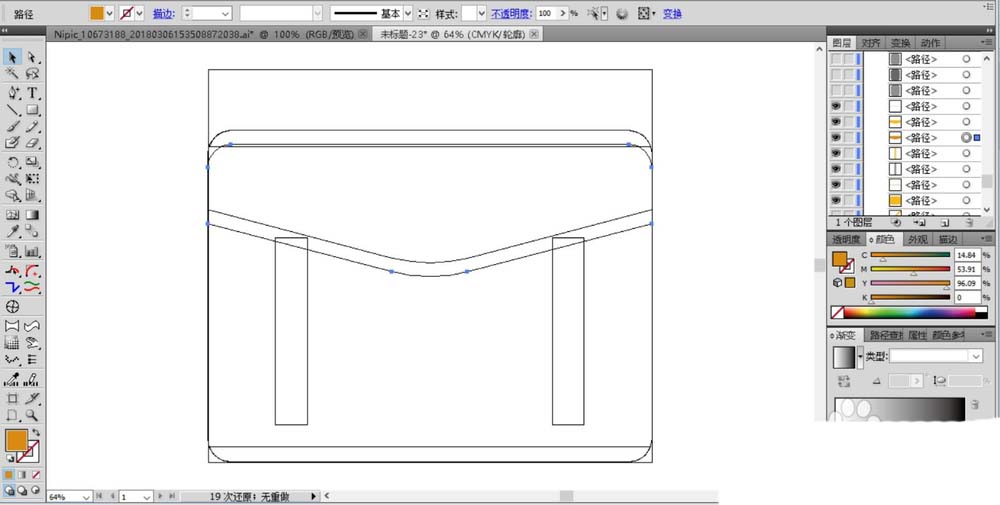This screenshot has height=505, width=1000.
Task: Select the Paintbrush tool
Action: (12, 127)
